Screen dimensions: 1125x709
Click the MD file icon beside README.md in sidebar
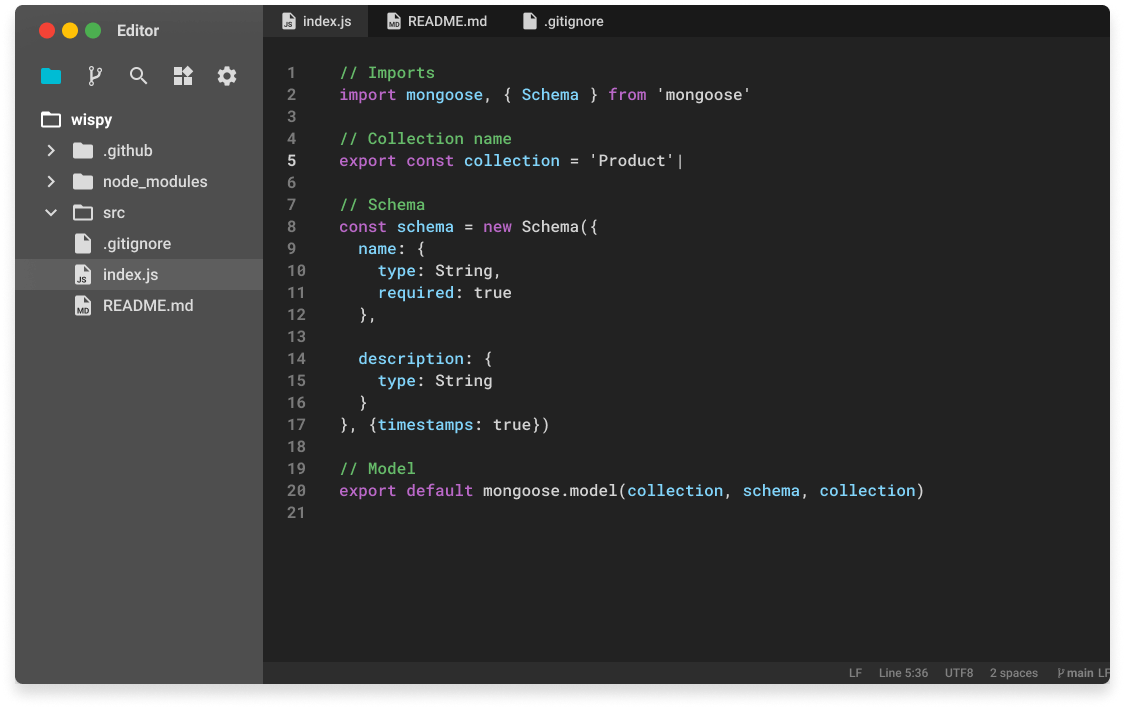[x=83, y=306]
